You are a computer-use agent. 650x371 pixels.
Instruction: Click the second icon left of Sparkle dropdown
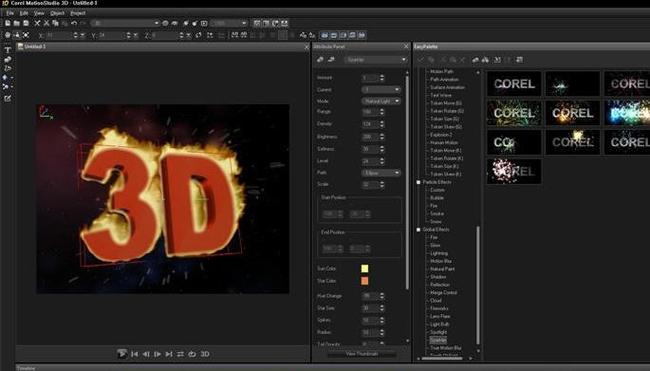click(x=331, y=60)
